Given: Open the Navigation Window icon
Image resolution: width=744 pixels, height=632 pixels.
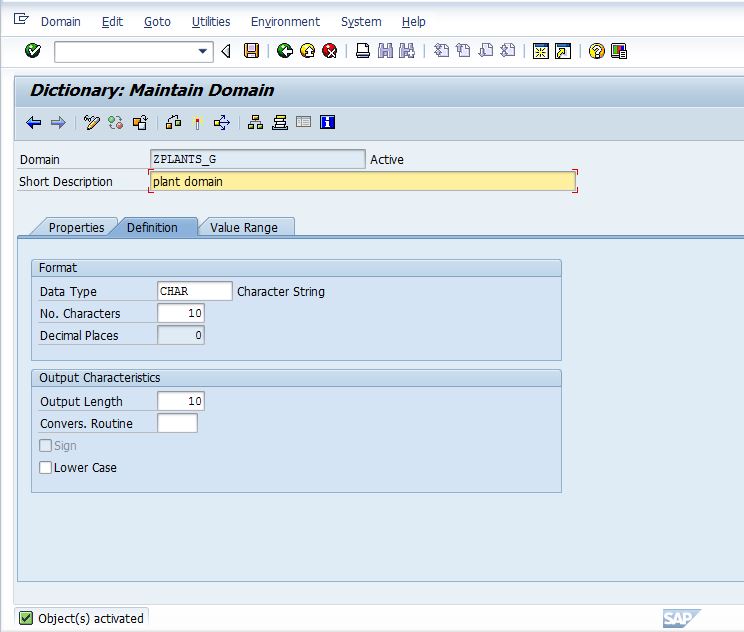Looking at the screenshot, I should 280,123.
